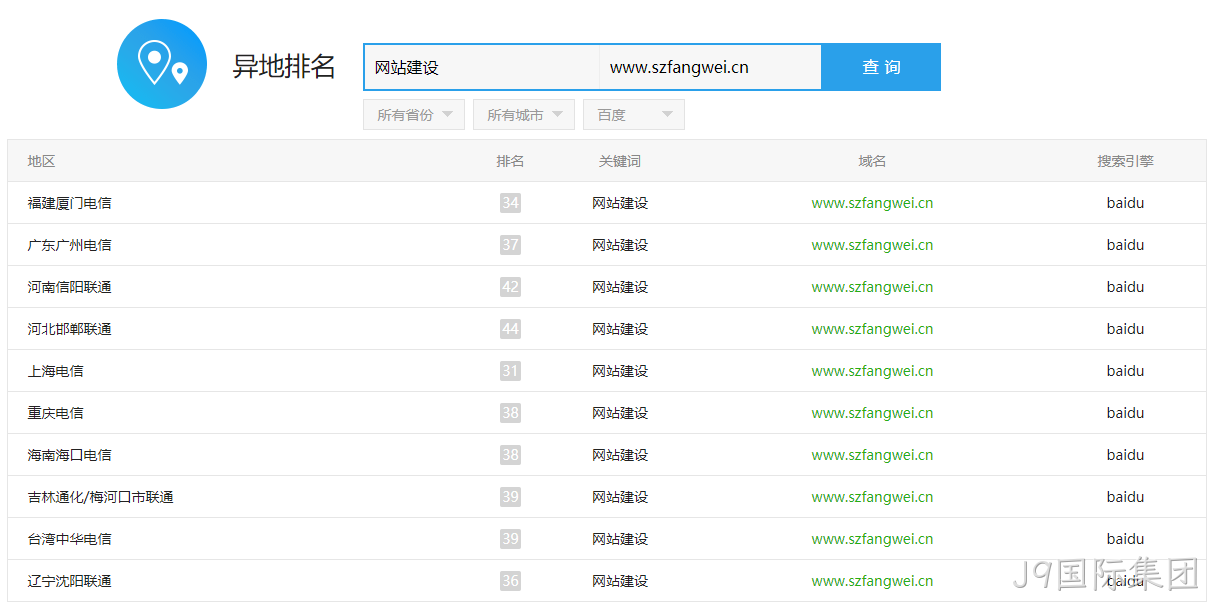The image size is (1215, 605).
Task: Select the region text 福建厦门电信
Action: [69, 203]
